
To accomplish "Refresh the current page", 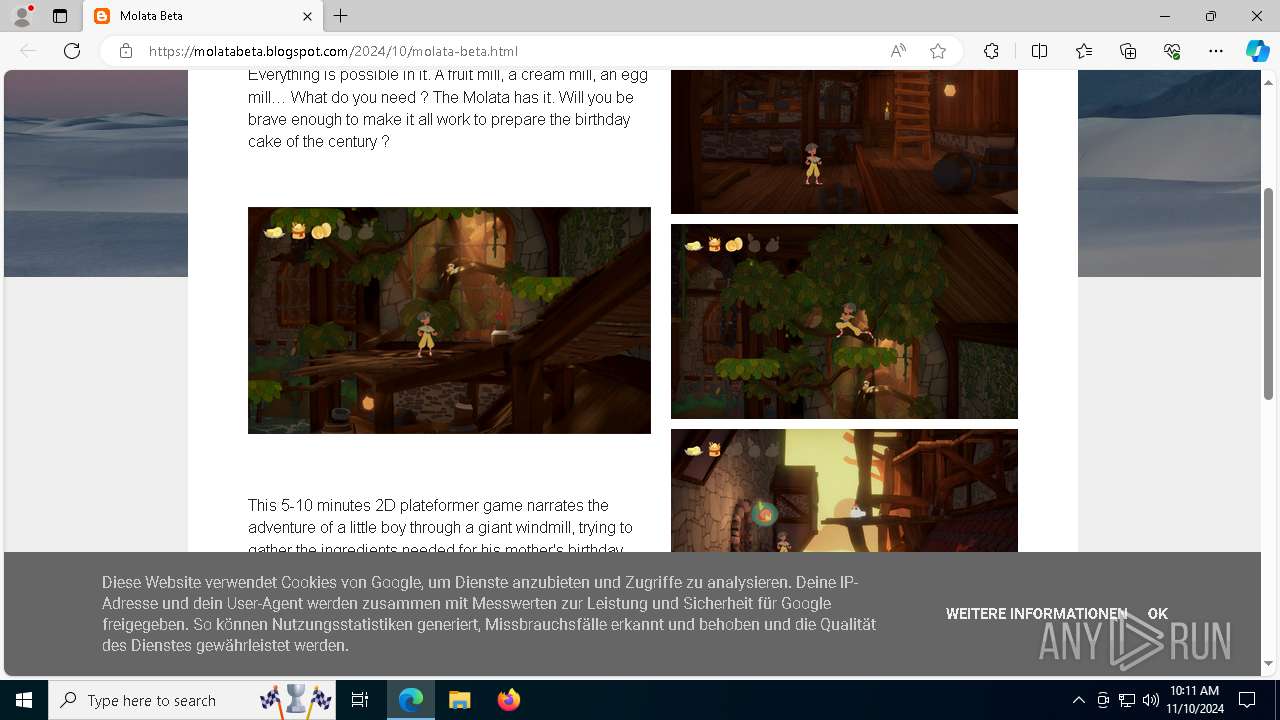I will pos(72,51).
